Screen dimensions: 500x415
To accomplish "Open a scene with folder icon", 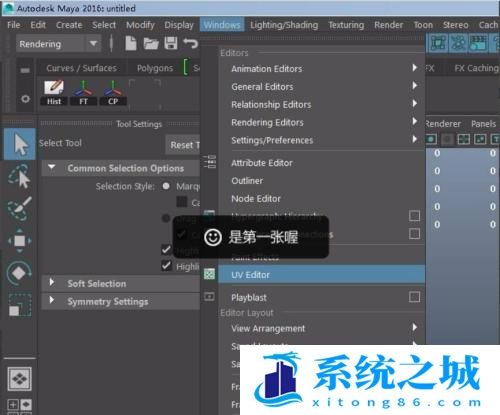I will pyautogui.click(x=151, y=43).
